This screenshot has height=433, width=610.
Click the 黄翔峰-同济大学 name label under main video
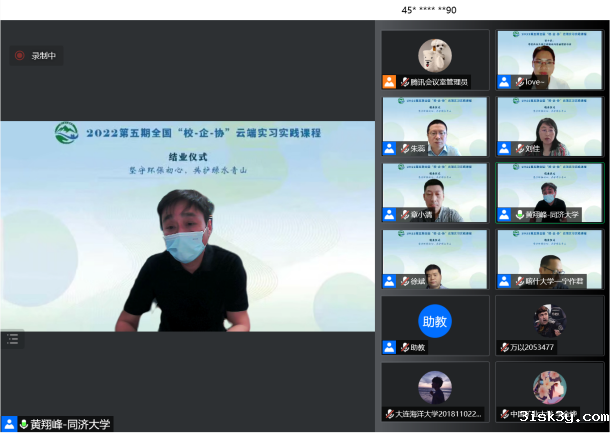coord(70,424)
